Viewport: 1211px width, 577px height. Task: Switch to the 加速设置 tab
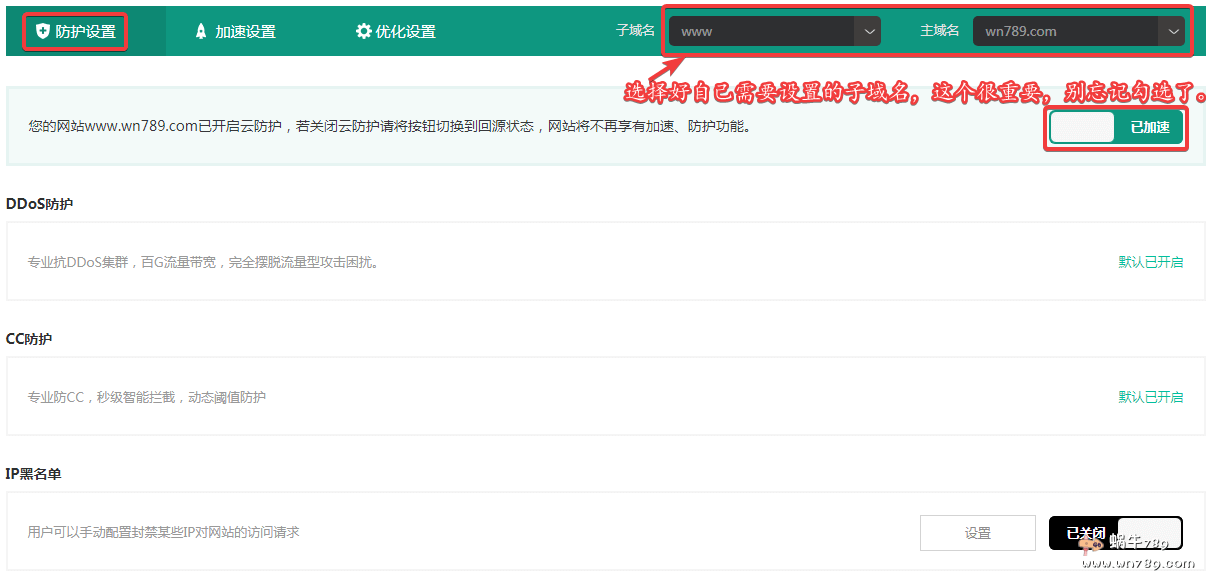[x=245, y=31]
